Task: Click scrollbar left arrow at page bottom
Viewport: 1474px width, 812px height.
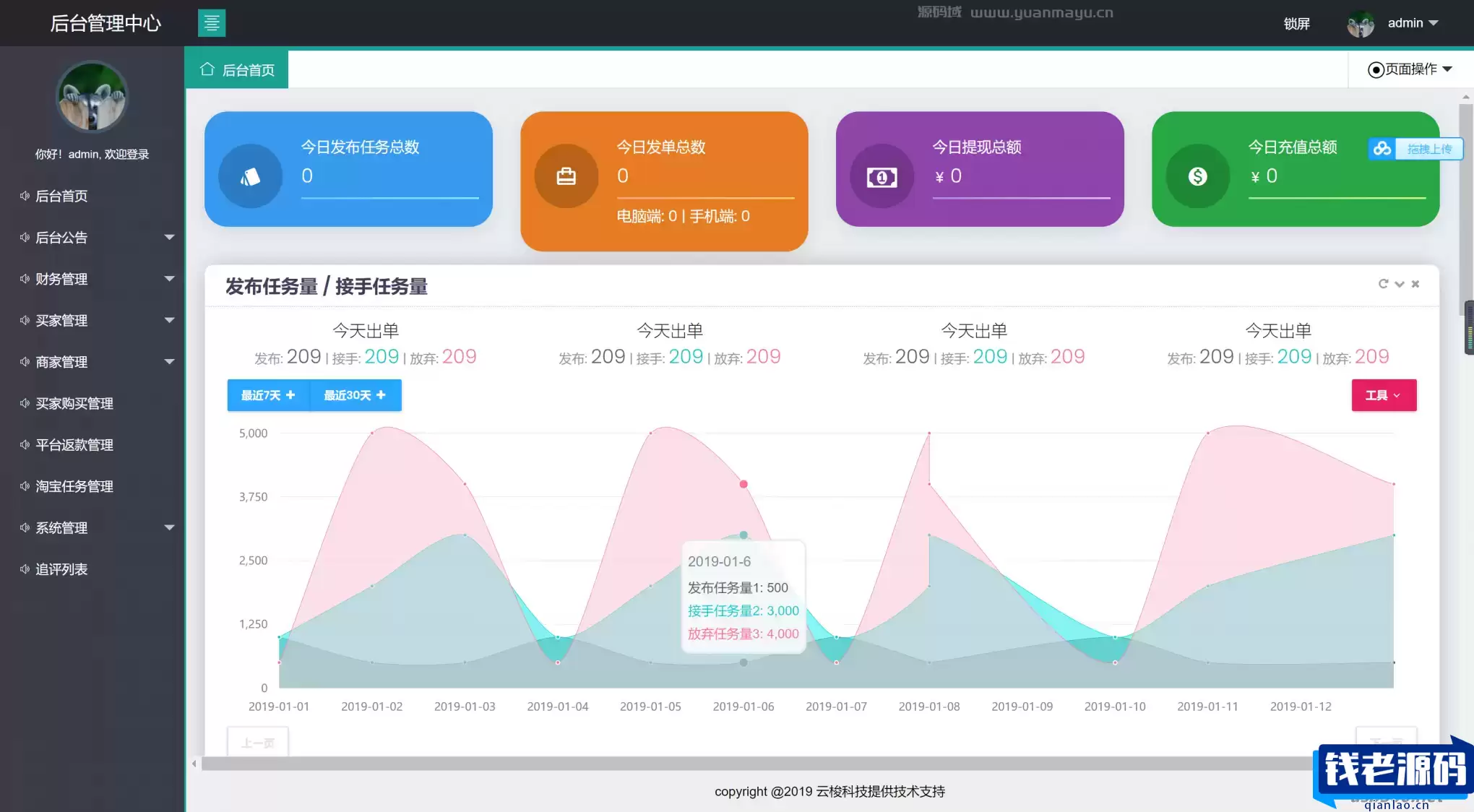Action: coord(194,764)
